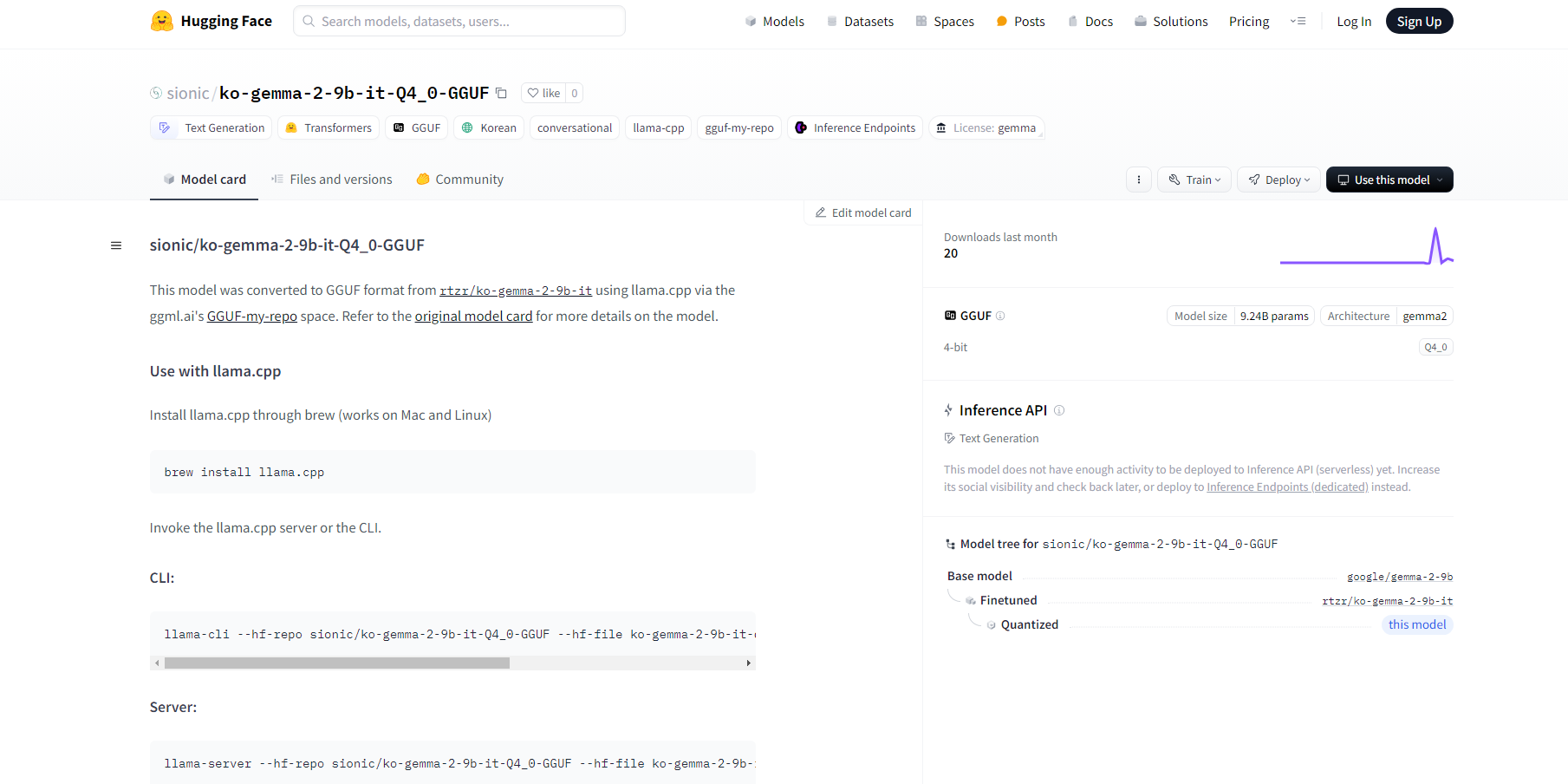
Task: Open Docs in top navigation
Action: point(1090,21)
